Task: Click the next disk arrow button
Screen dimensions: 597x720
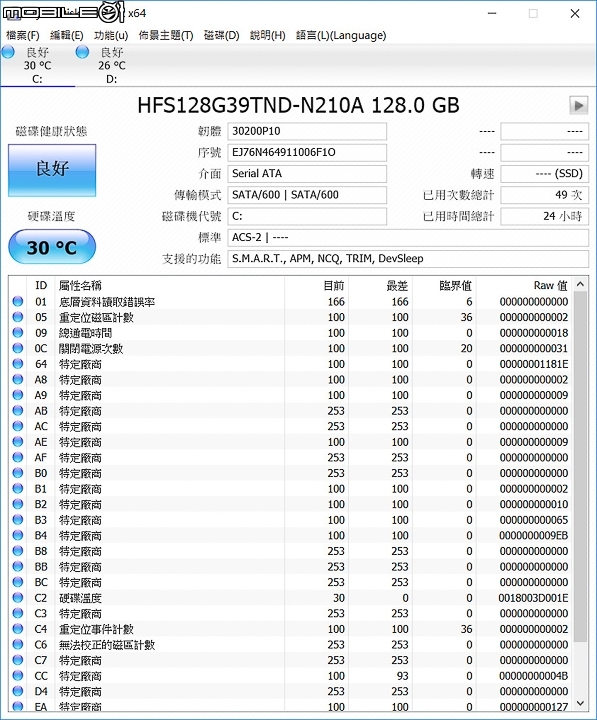Action: coord(579,105)
